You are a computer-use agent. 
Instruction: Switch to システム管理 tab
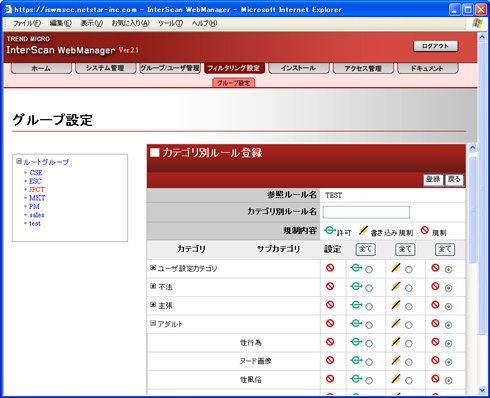(x=105, y=68)
